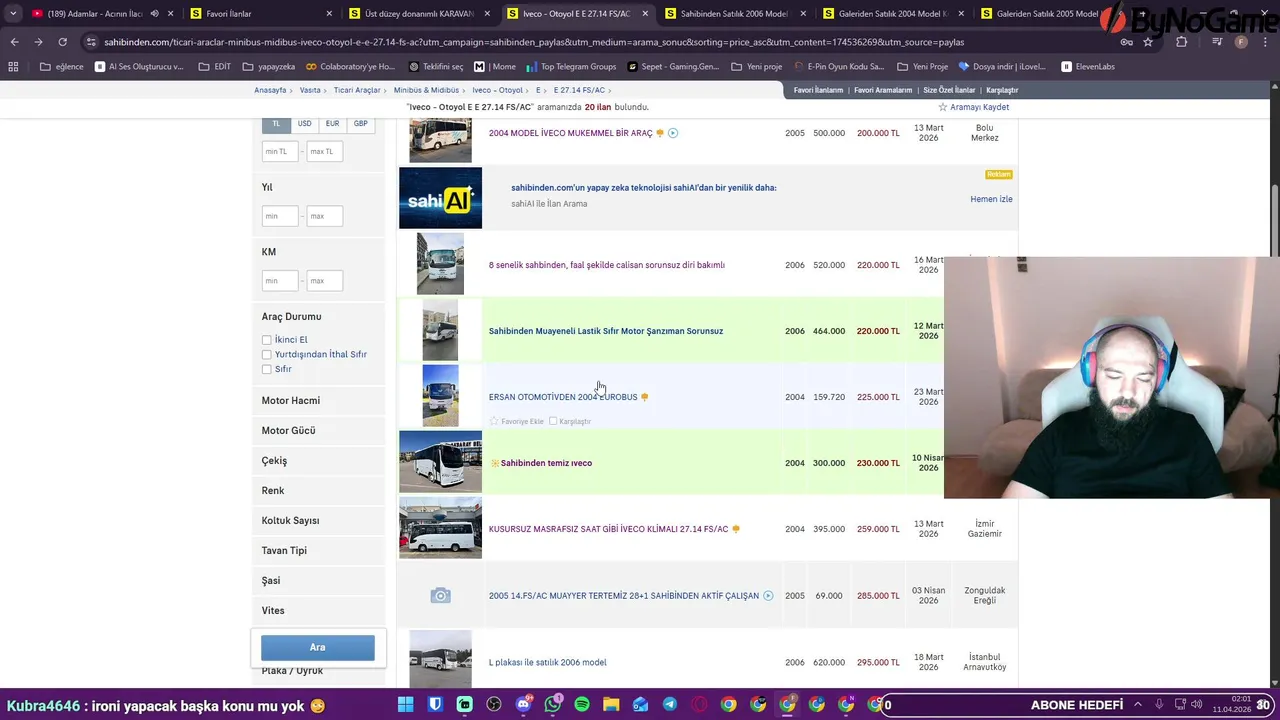Check the Yurtdışından İthal Sıfır checkbox
Viewport: 1280px width, 720px height.
tap(267, 355)
